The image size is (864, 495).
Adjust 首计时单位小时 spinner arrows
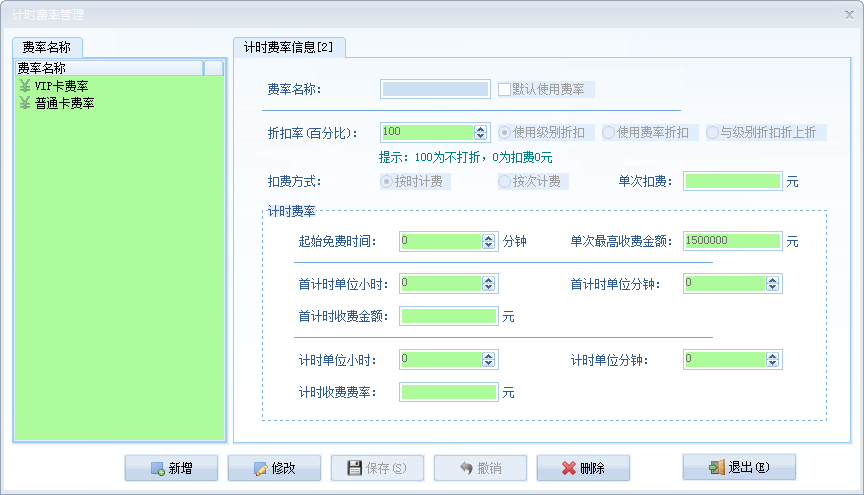488,283
